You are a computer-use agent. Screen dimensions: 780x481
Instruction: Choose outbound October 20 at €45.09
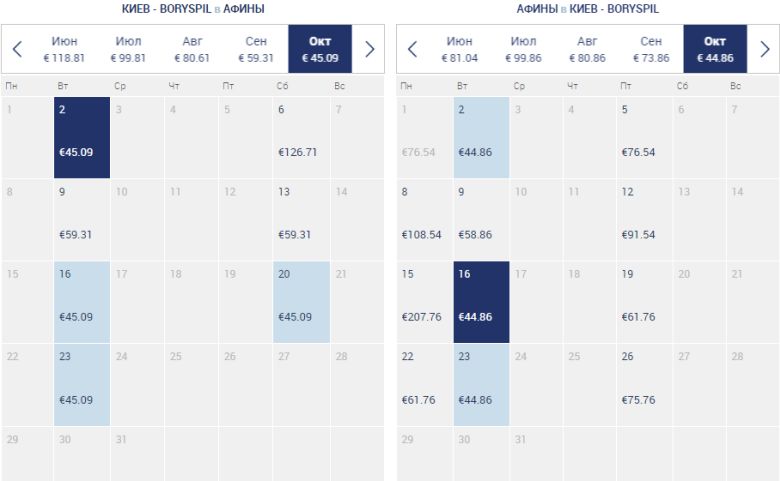click(300, 302)
